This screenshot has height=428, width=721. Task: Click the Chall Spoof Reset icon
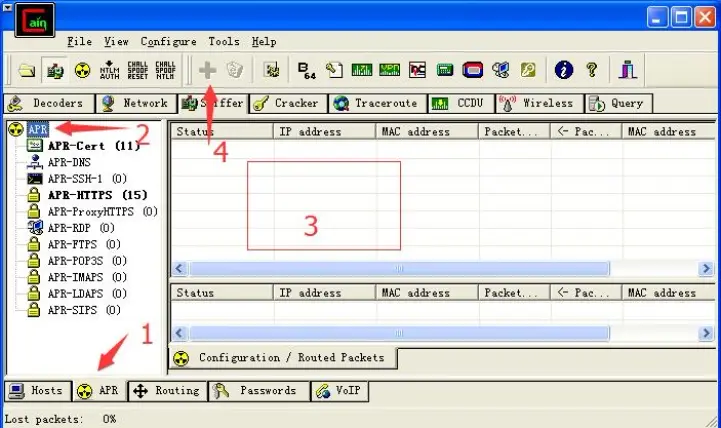tap(137, 70)
